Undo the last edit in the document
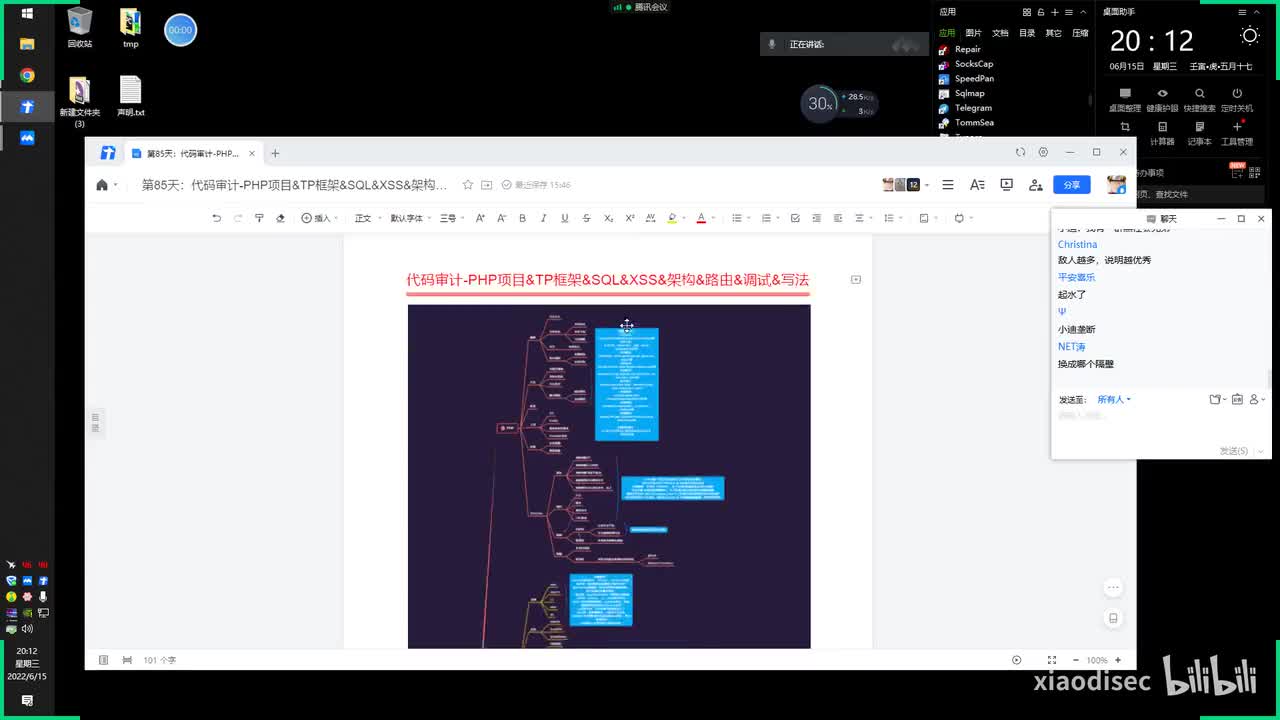This screenshot has height=720, width=1280. (x=216, y=218)
